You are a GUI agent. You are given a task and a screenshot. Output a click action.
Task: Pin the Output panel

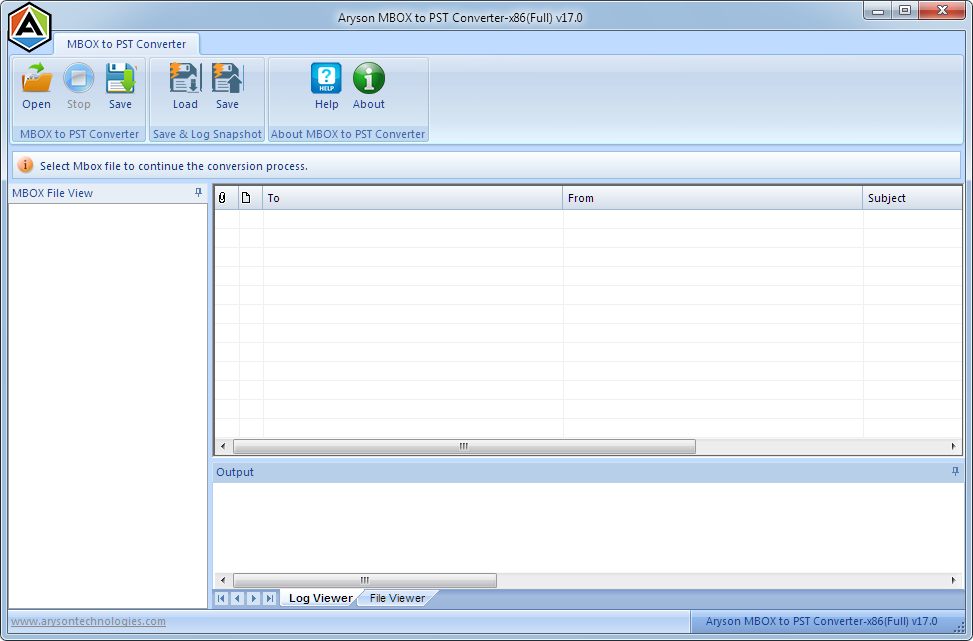pyautogui.click(x=955, y=472)
